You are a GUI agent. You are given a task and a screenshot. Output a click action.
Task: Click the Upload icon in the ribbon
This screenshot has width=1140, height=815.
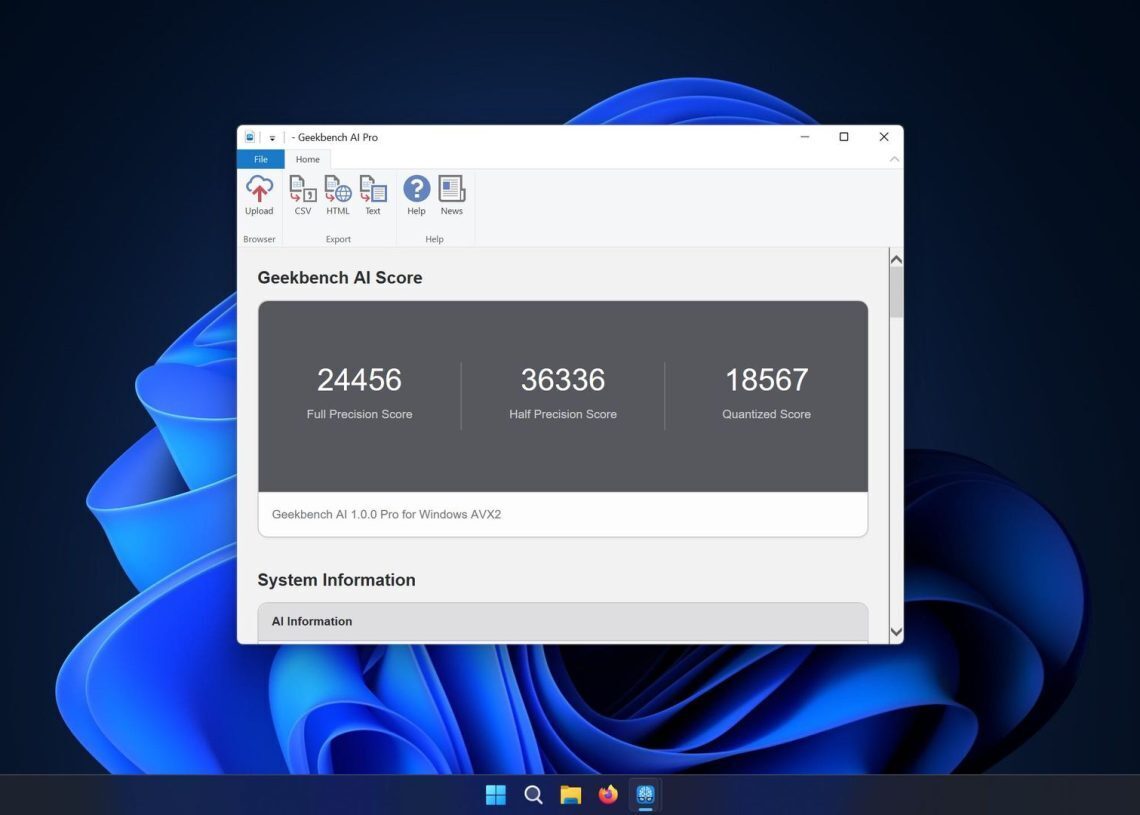tap(259, 195)
